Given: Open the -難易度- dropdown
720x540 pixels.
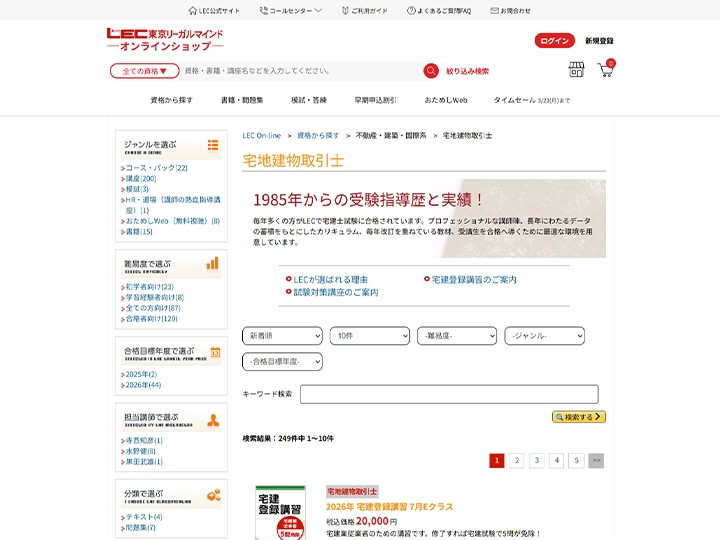Looking at the screenshot, I should click(x=457, y=336).
